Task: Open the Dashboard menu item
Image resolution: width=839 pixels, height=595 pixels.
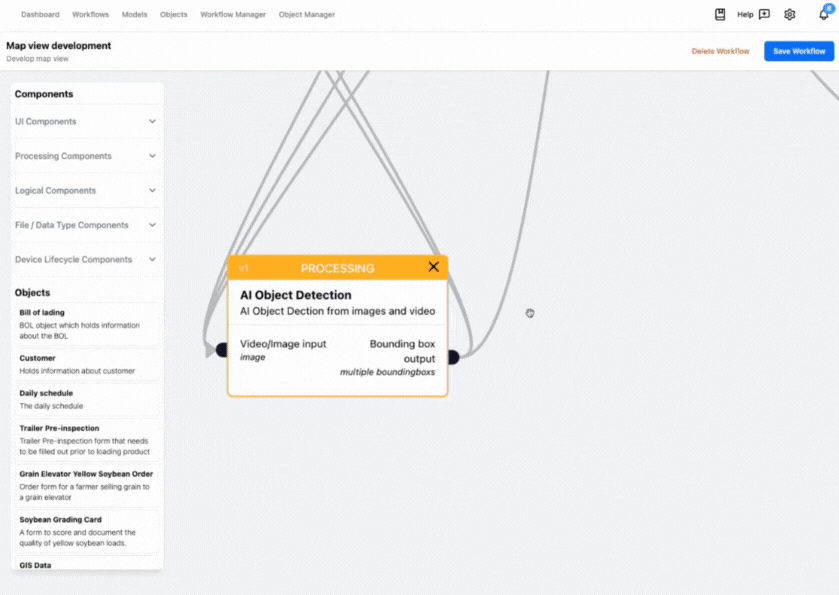Action: click(x=40, y=14)
